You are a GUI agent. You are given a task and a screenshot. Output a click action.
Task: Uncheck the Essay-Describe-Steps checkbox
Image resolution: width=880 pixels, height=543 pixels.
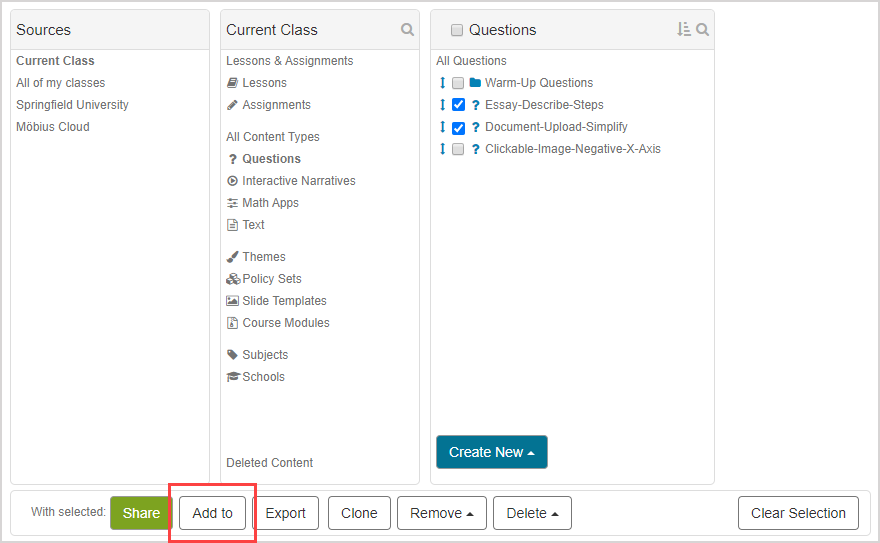tap(458, 105)
